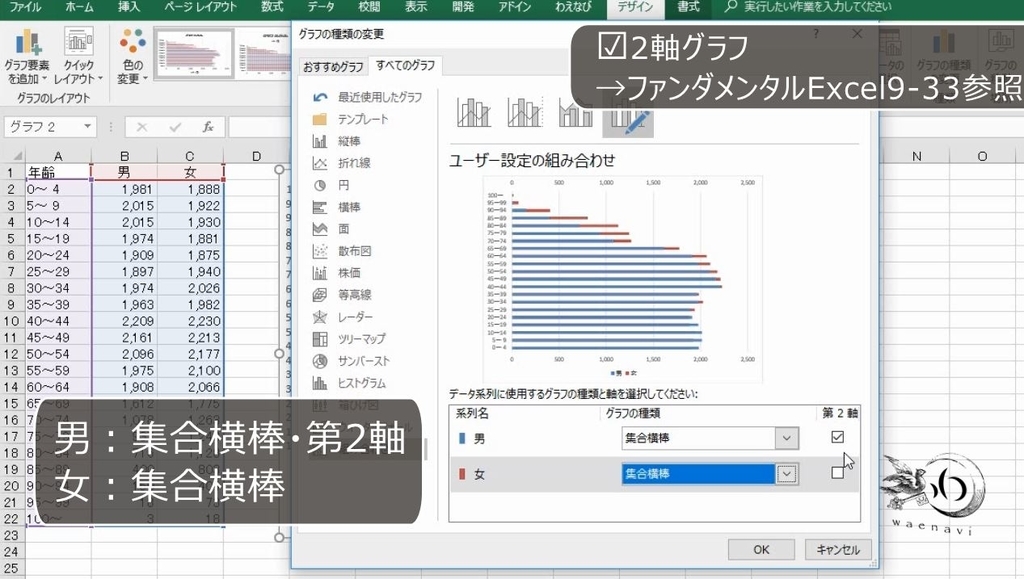Open the ファイル (File) ribbon tab
This screenshot has width=1024, height=579.
25,7
